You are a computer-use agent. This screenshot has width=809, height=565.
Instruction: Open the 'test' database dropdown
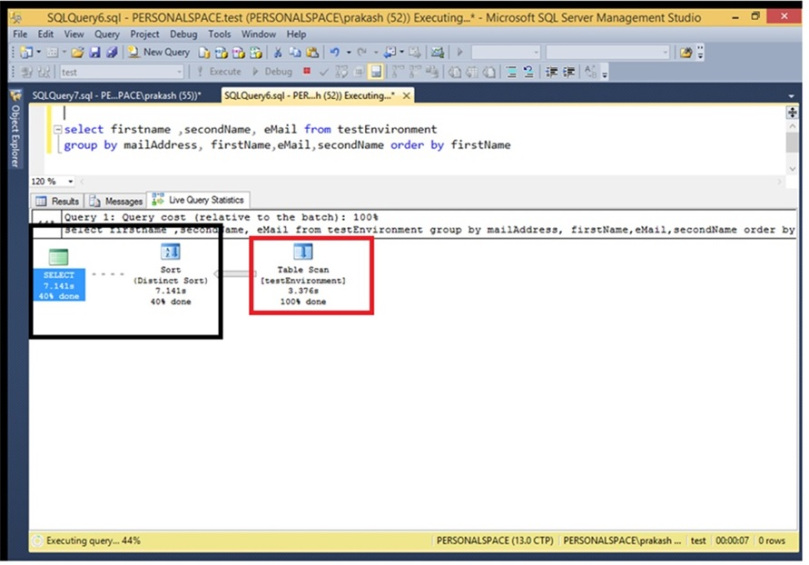pos(121,72)
